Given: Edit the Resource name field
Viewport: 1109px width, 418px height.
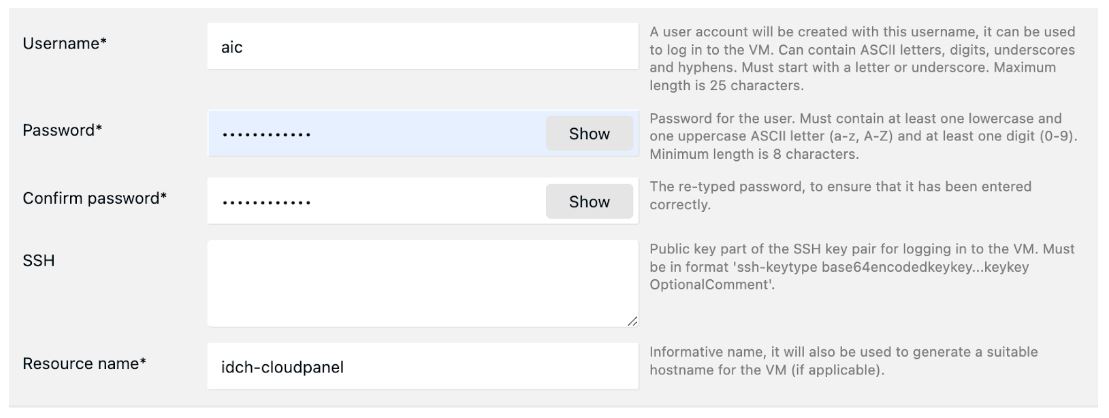Looking at the screenshot, I should [x=422, y=366].
